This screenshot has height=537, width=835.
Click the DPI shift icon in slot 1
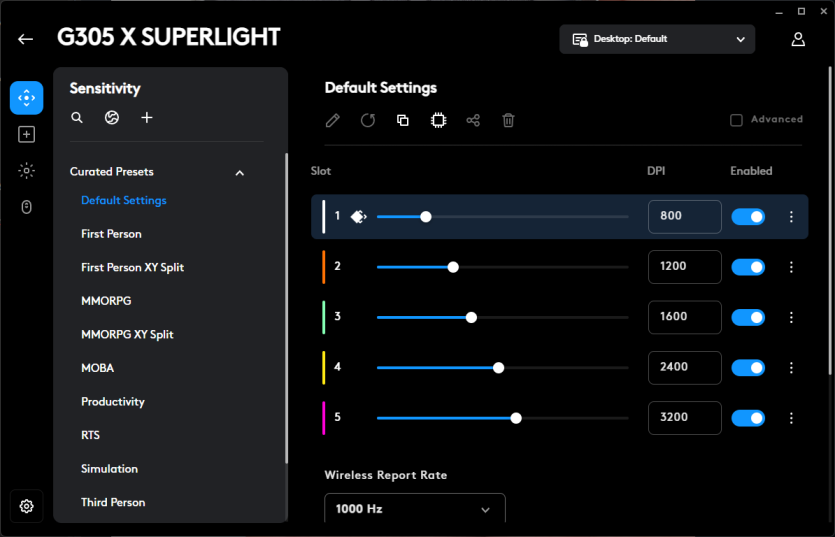click(x=358, y=217)
